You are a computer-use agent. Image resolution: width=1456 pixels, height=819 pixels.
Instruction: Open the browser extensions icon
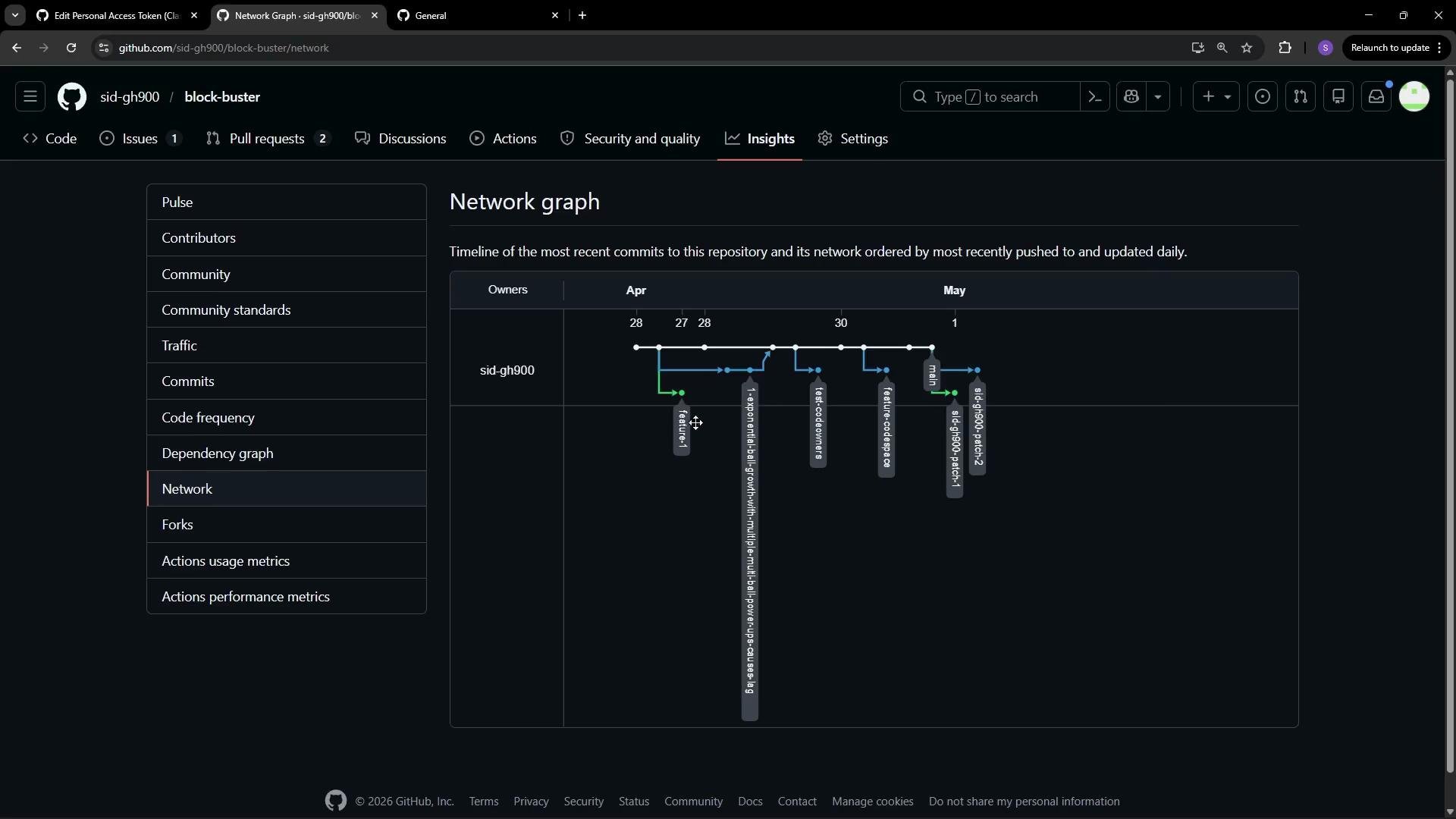point(1285,48)
